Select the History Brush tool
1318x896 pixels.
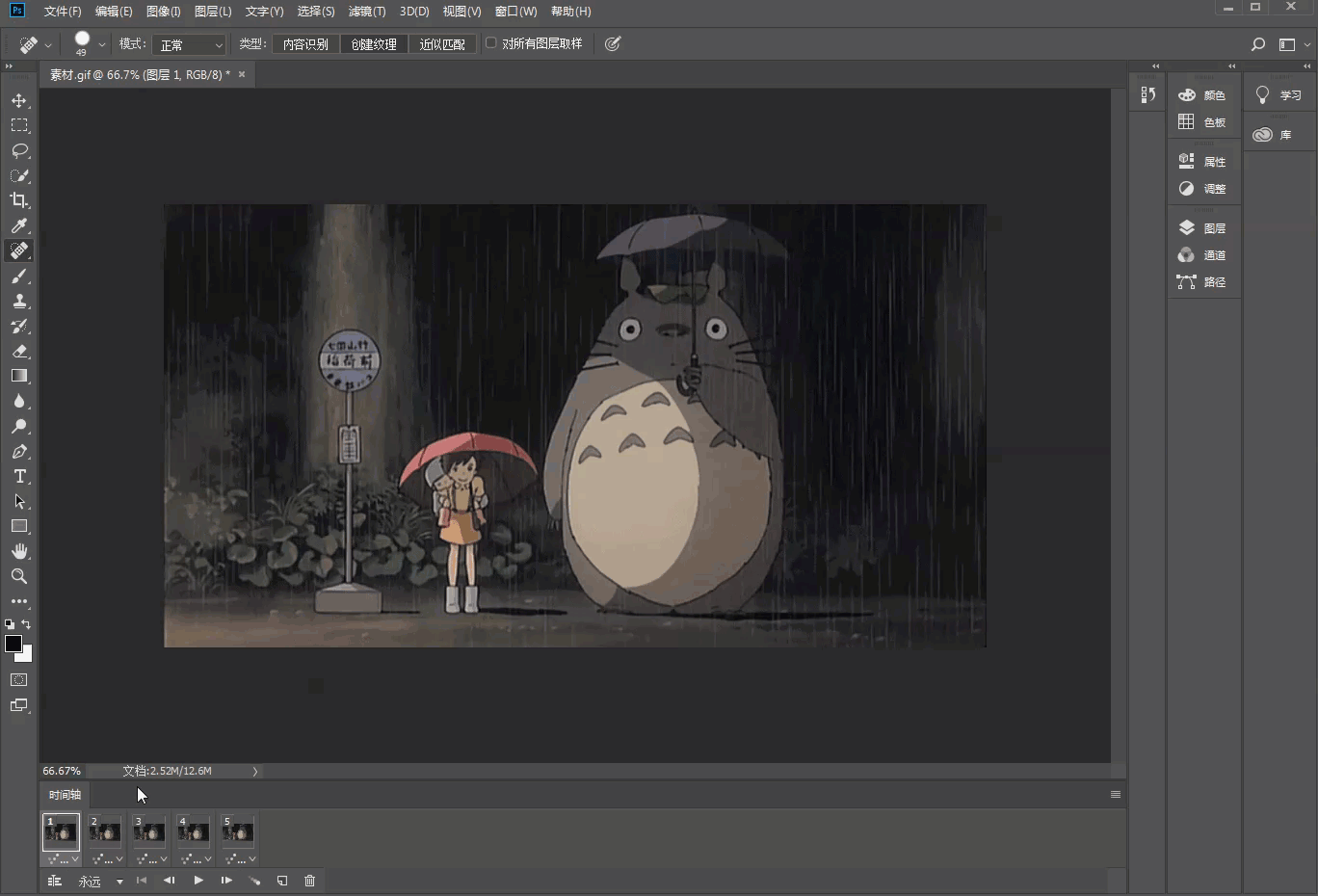tap(19, 326)
